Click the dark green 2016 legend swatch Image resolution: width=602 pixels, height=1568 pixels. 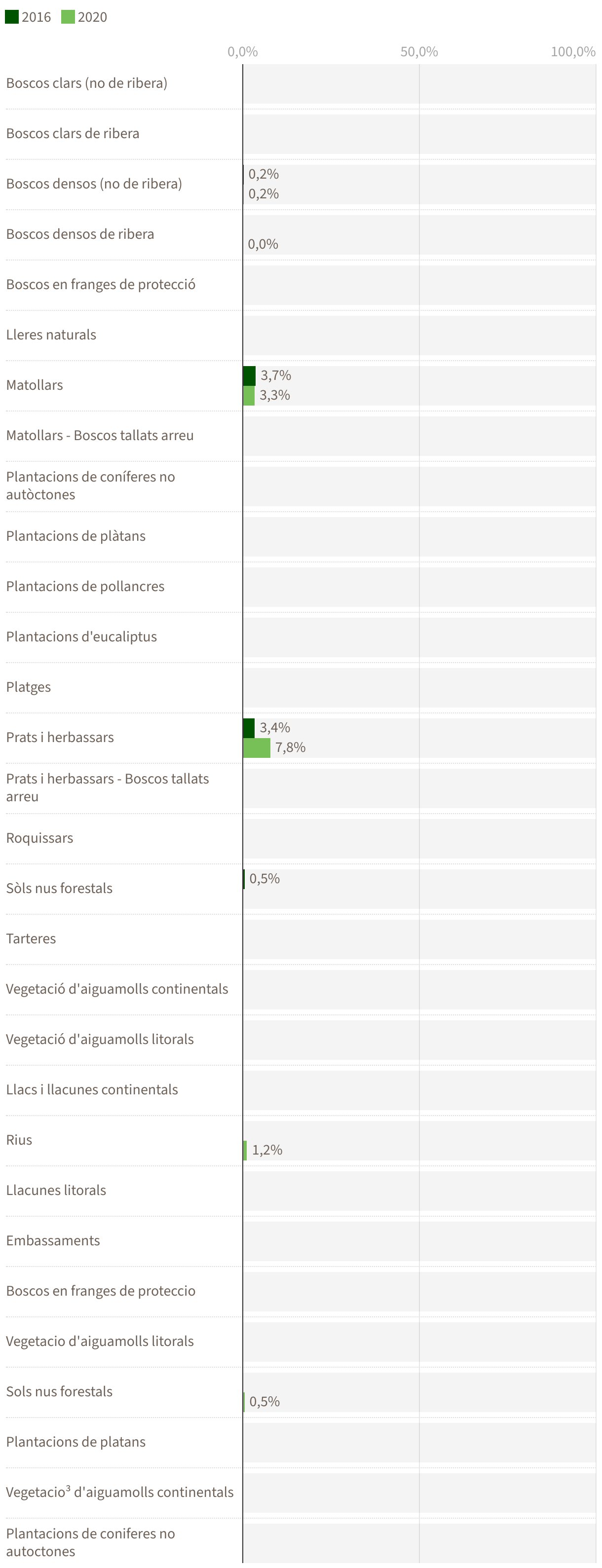click(x=11, y=17)
